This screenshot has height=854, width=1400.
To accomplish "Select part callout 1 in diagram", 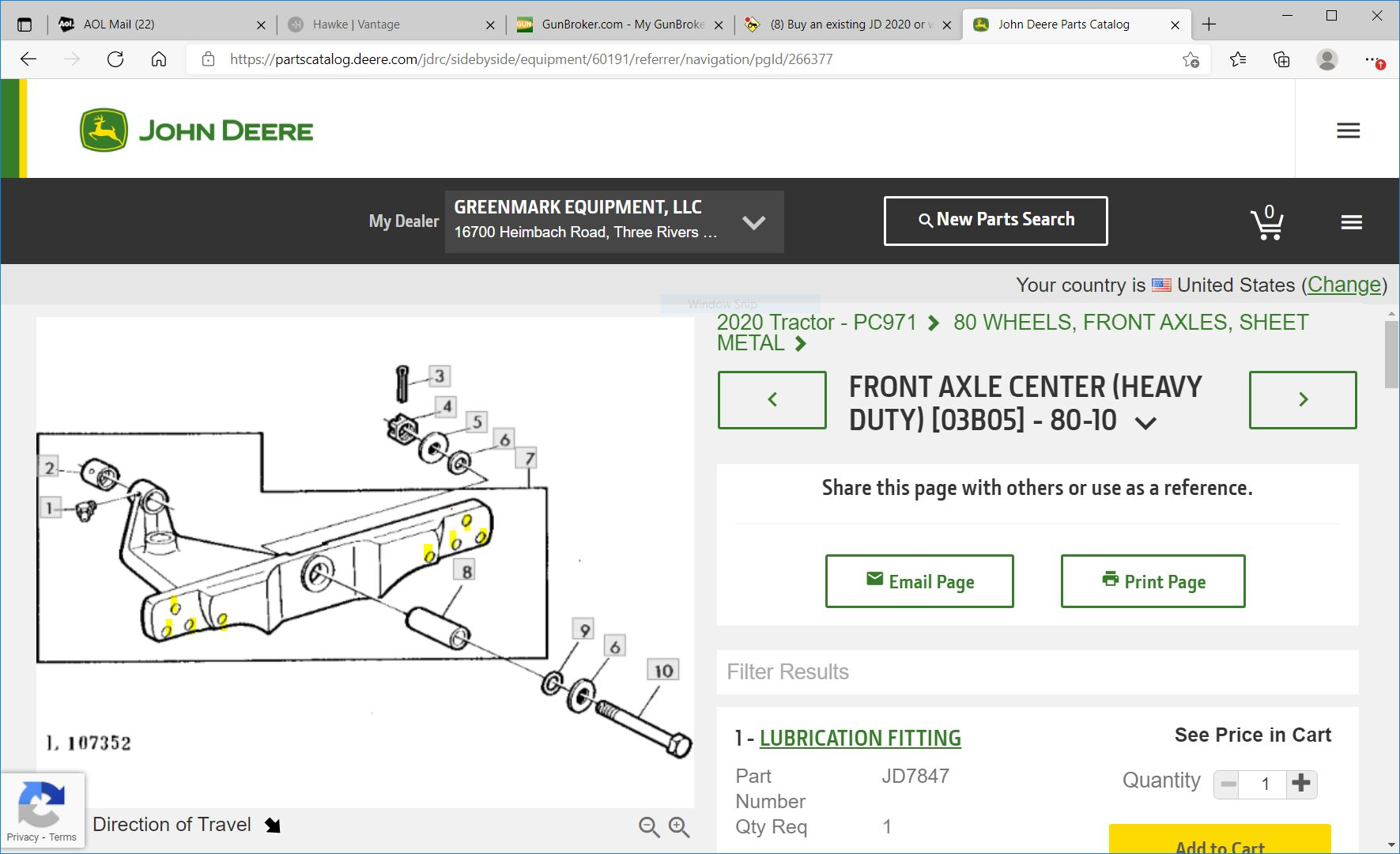I will [x=50, y=508].
